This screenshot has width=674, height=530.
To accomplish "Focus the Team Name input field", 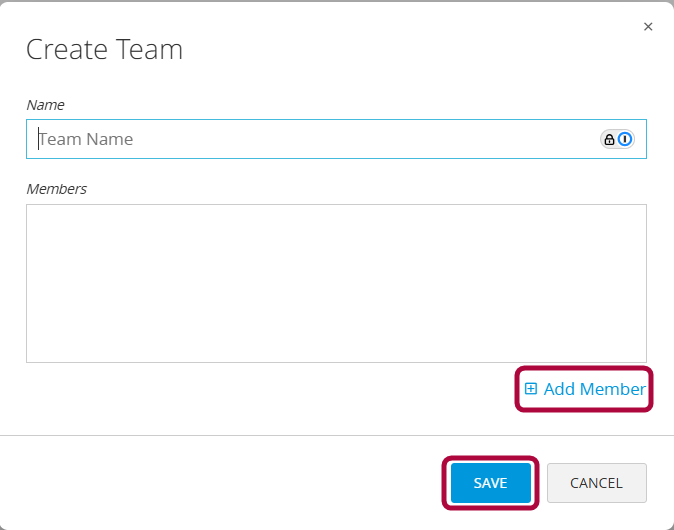I will 310,139.
